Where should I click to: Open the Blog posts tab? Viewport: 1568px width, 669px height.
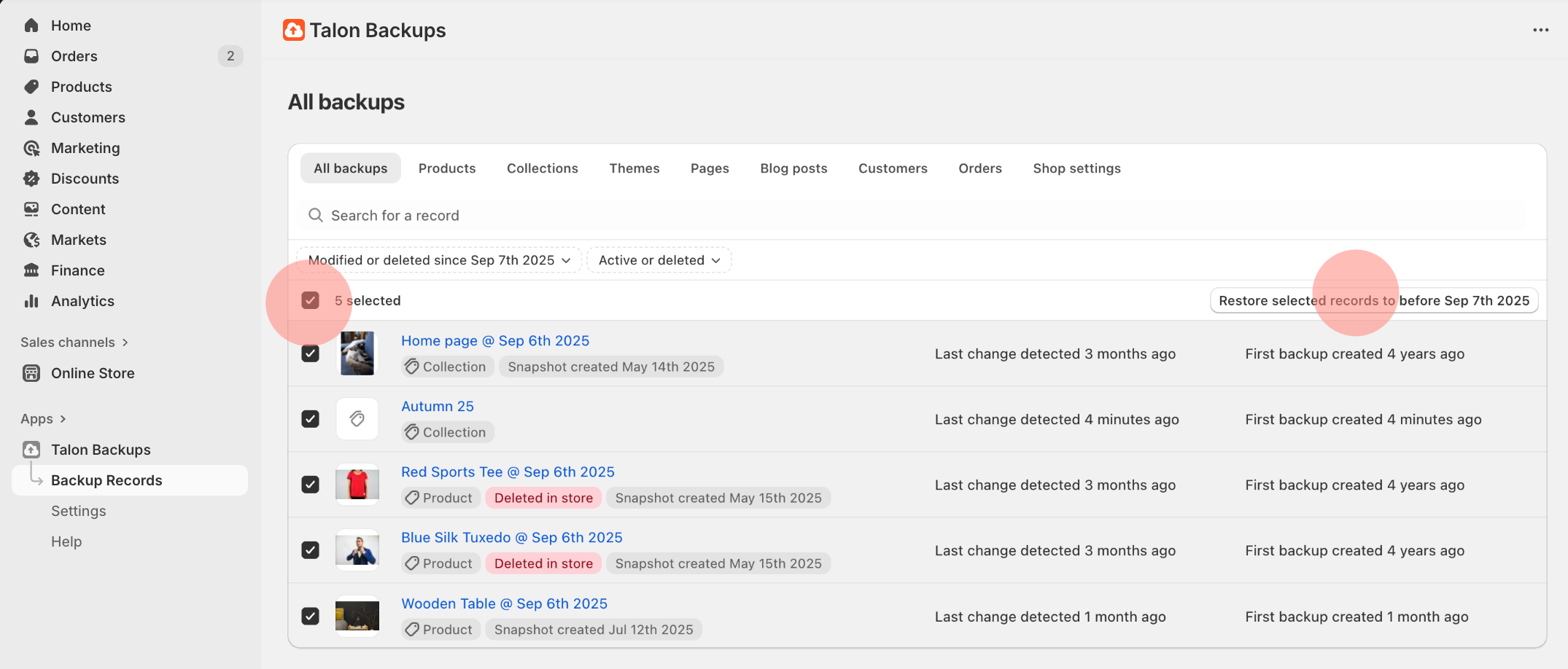click(793, 168)
